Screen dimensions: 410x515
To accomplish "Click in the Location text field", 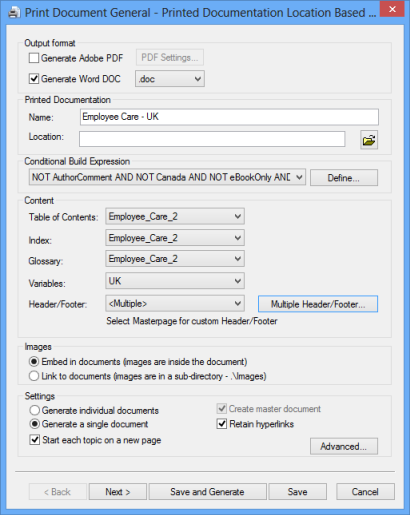I will tap(212, 139).
